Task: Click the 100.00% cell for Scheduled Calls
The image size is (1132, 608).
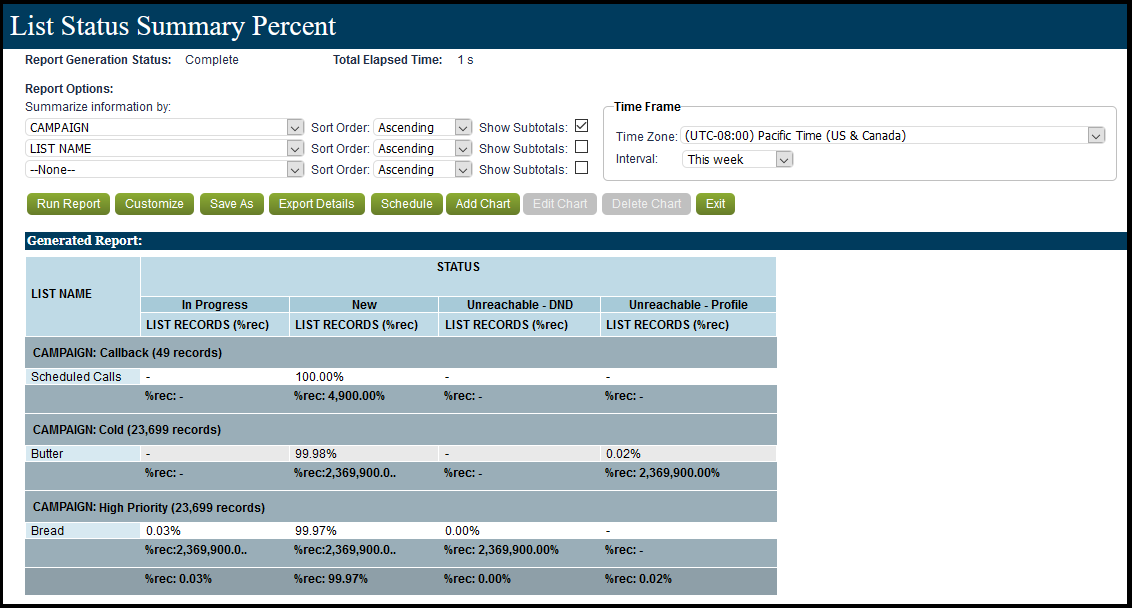Action: tap(364, 377)
